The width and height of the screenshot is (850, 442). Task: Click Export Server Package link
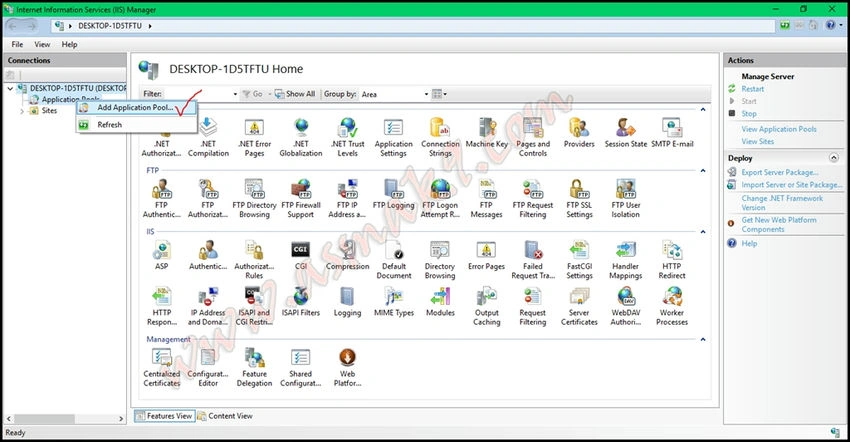pyautogui.click(x=780, y=172)
